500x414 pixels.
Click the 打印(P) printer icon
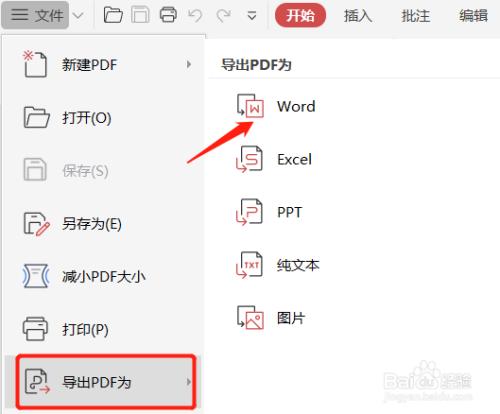(35, 329)
